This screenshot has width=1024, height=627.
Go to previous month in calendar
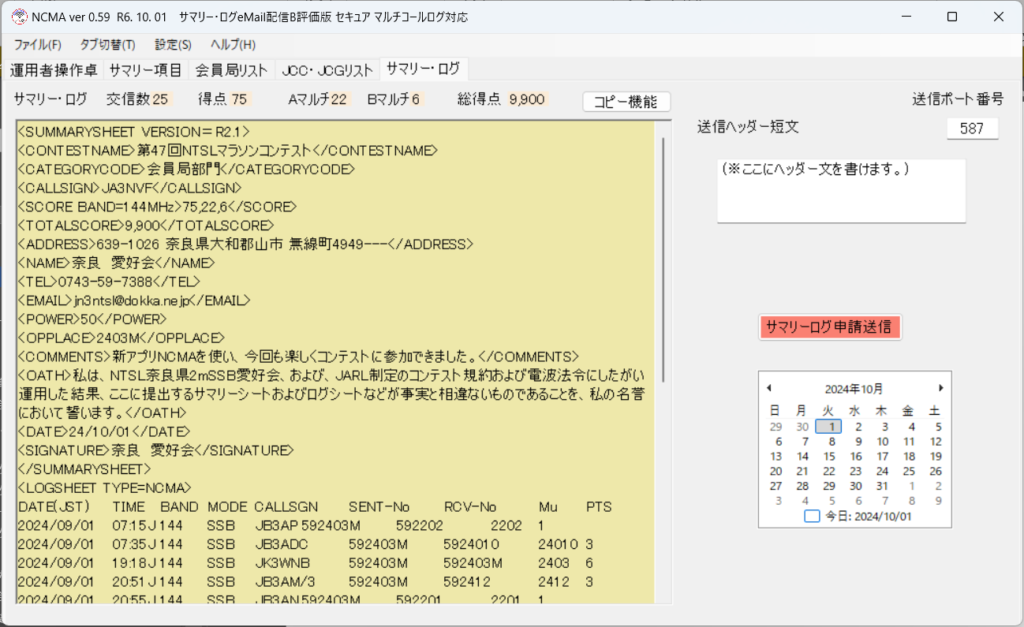click(x=769, y=388)
